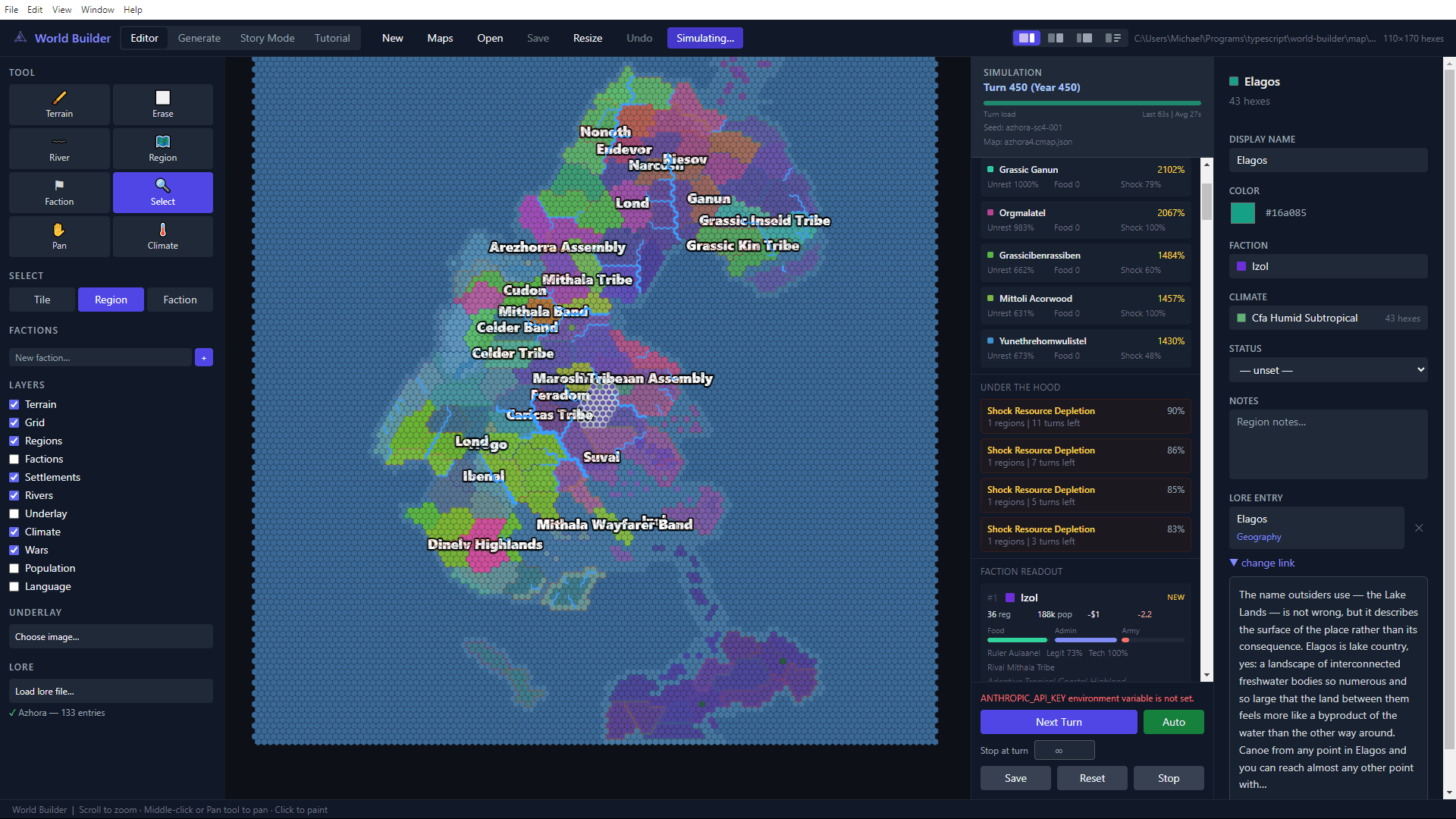The height and width of the screenshot is (819, 1456).
Task: Toggle the Wars layer checkbox
Action: pyautogui.click(x=14, y=551)
